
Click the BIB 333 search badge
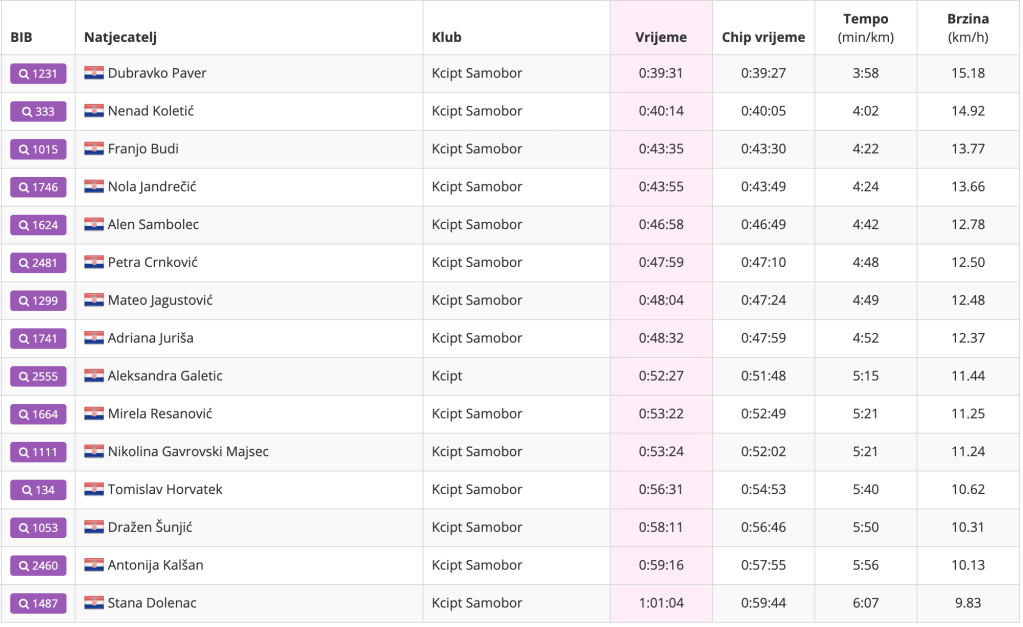pyautogui.click(x=38, y=111)
